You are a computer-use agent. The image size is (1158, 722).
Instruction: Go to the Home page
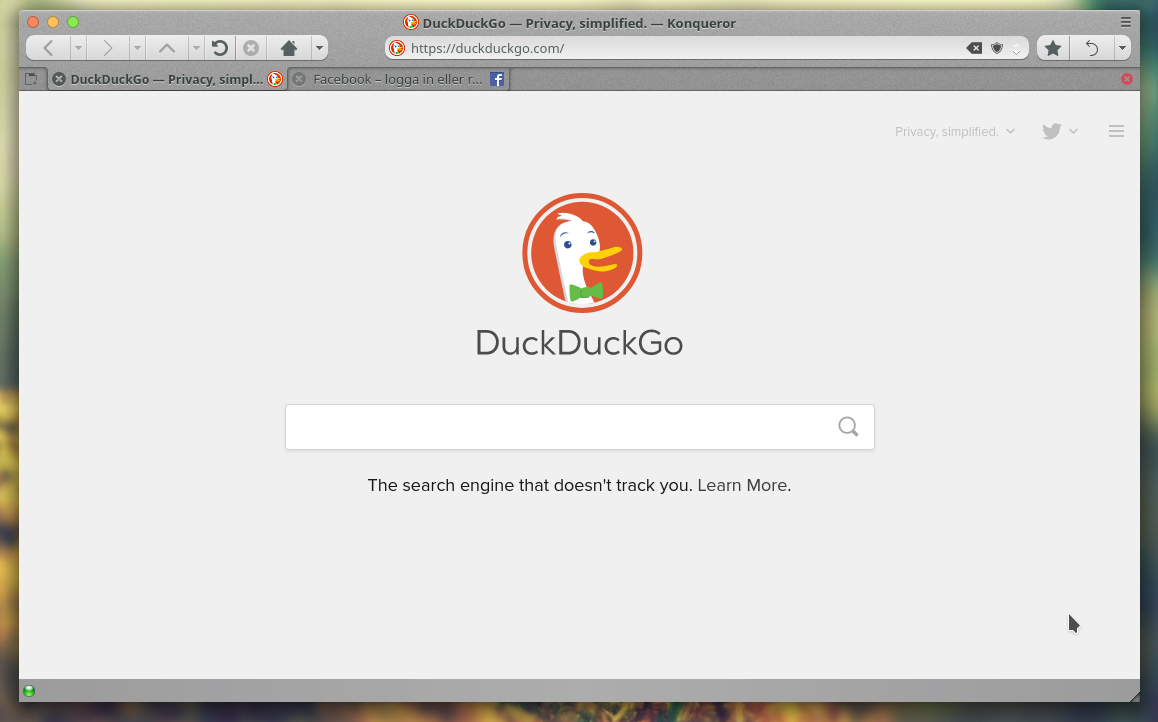pos(289,48)
